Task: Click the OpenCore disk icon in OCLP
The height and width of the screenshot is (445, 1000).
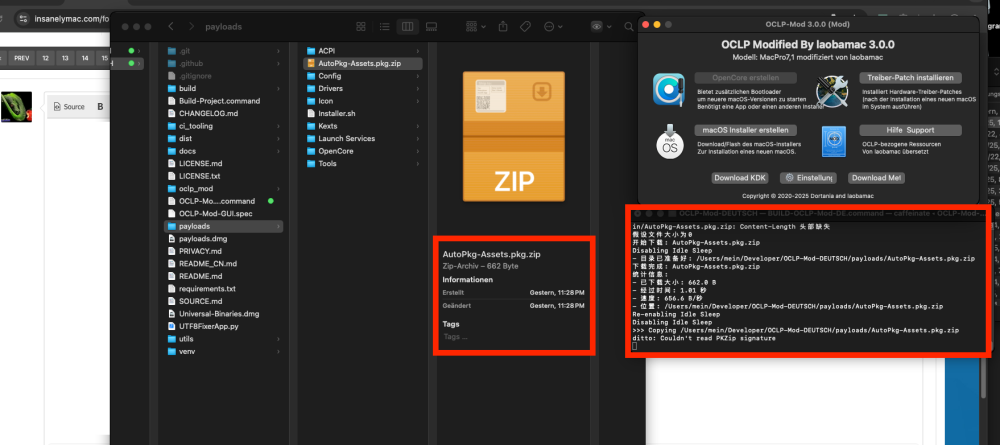Action: point(668,89)
